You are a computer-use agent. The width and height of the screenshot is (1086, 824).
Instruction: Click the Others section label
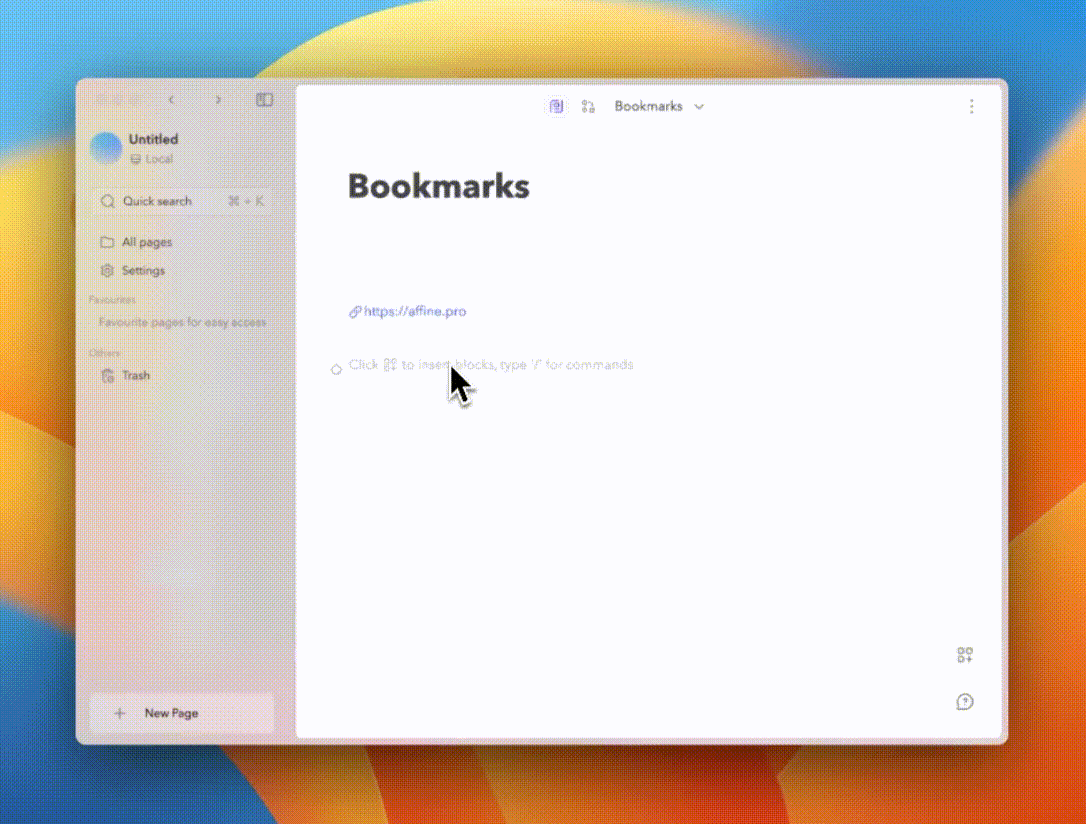pos(105,353)
